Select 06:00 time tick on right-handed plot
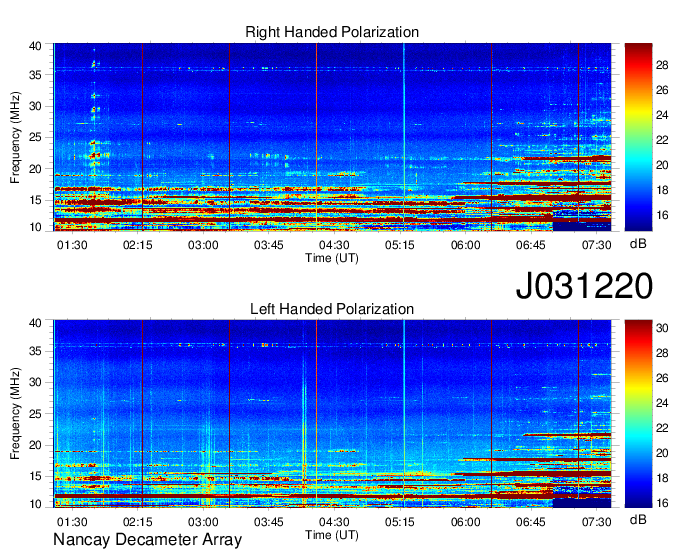The height and width of the screenshot is (552, 680). 465,245
